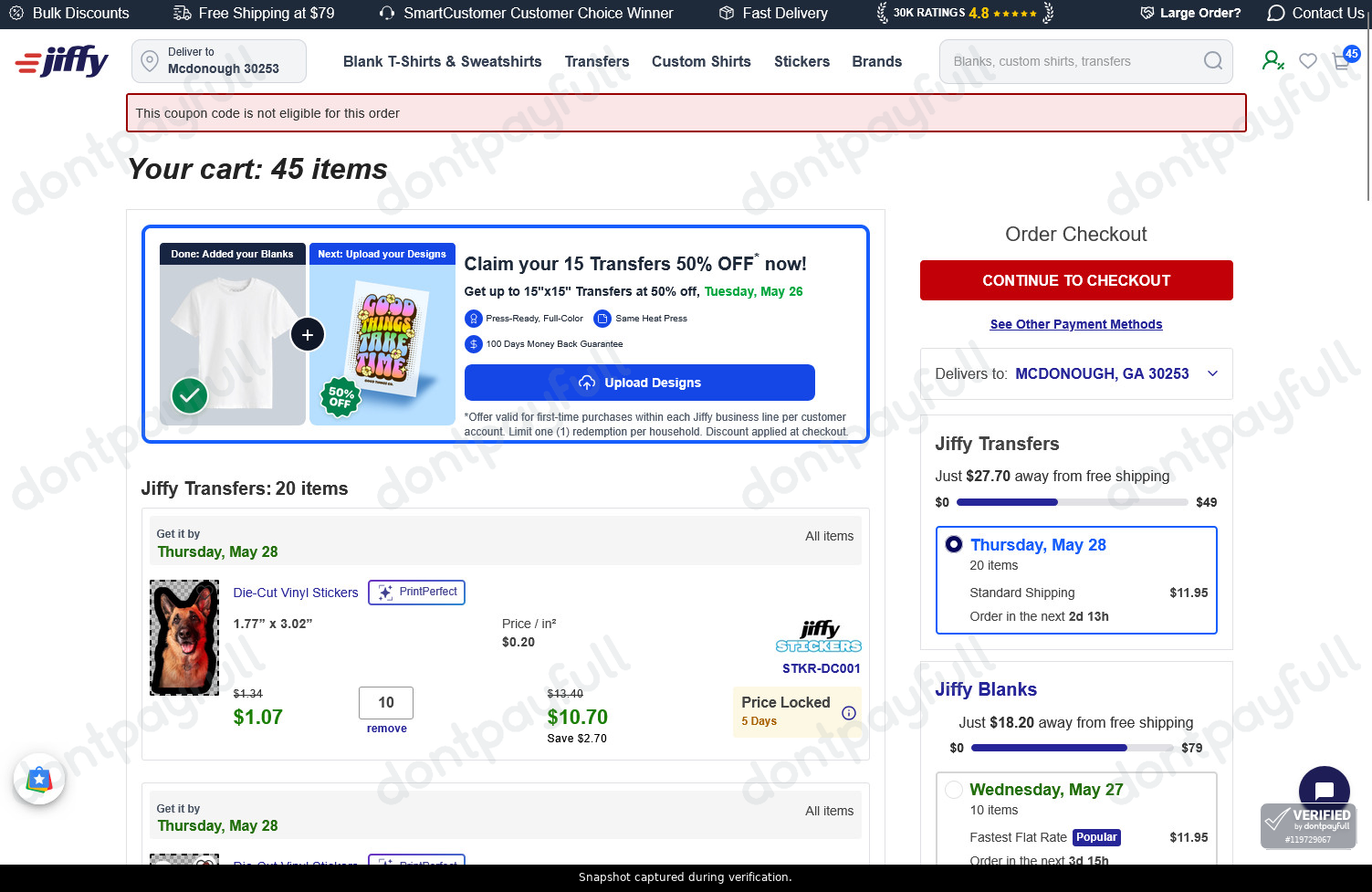
Task: Click the coupon not eligible error banner
Action: [686, 113]
